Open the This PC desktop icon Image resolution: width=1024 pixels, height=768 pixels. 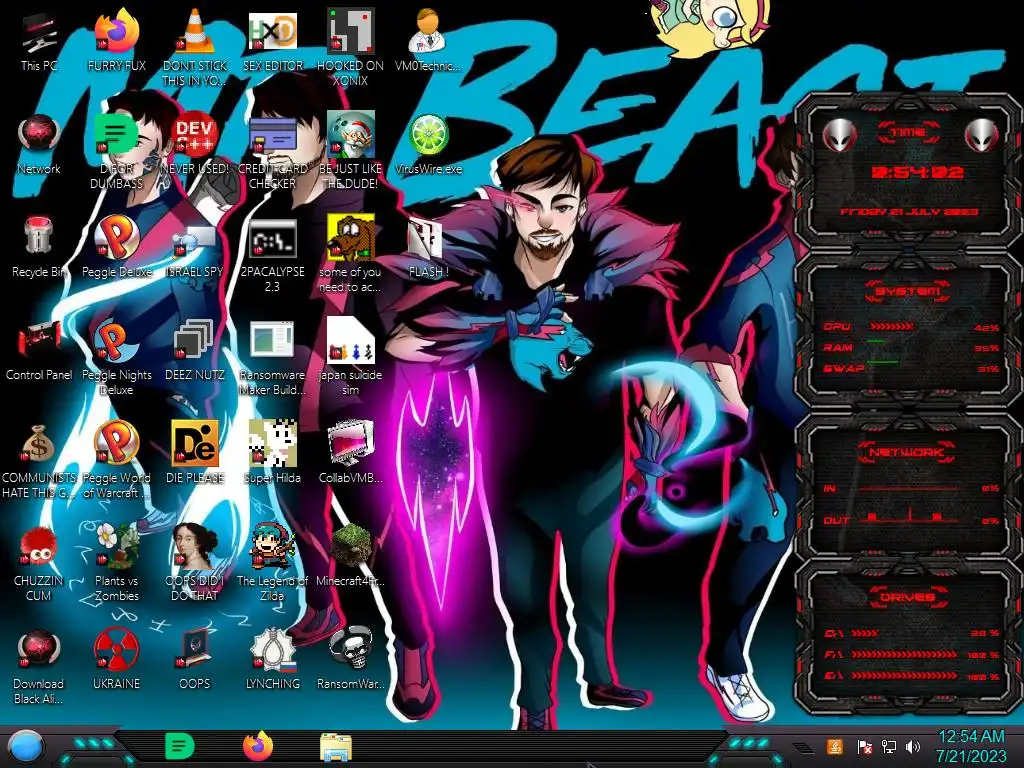(39, 34)
